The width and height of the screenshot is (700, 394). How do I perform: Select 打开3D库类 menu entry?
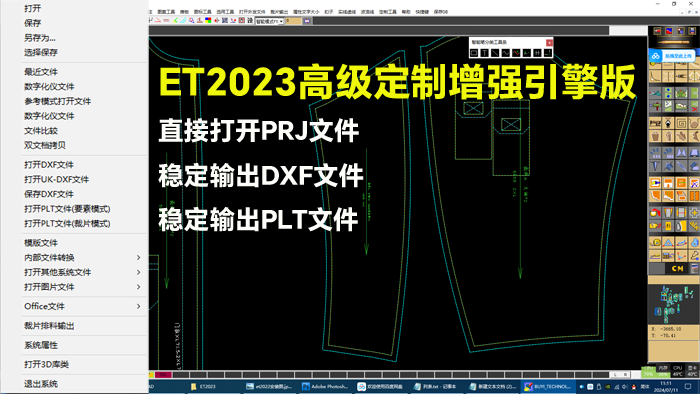[x=46, y=364]
